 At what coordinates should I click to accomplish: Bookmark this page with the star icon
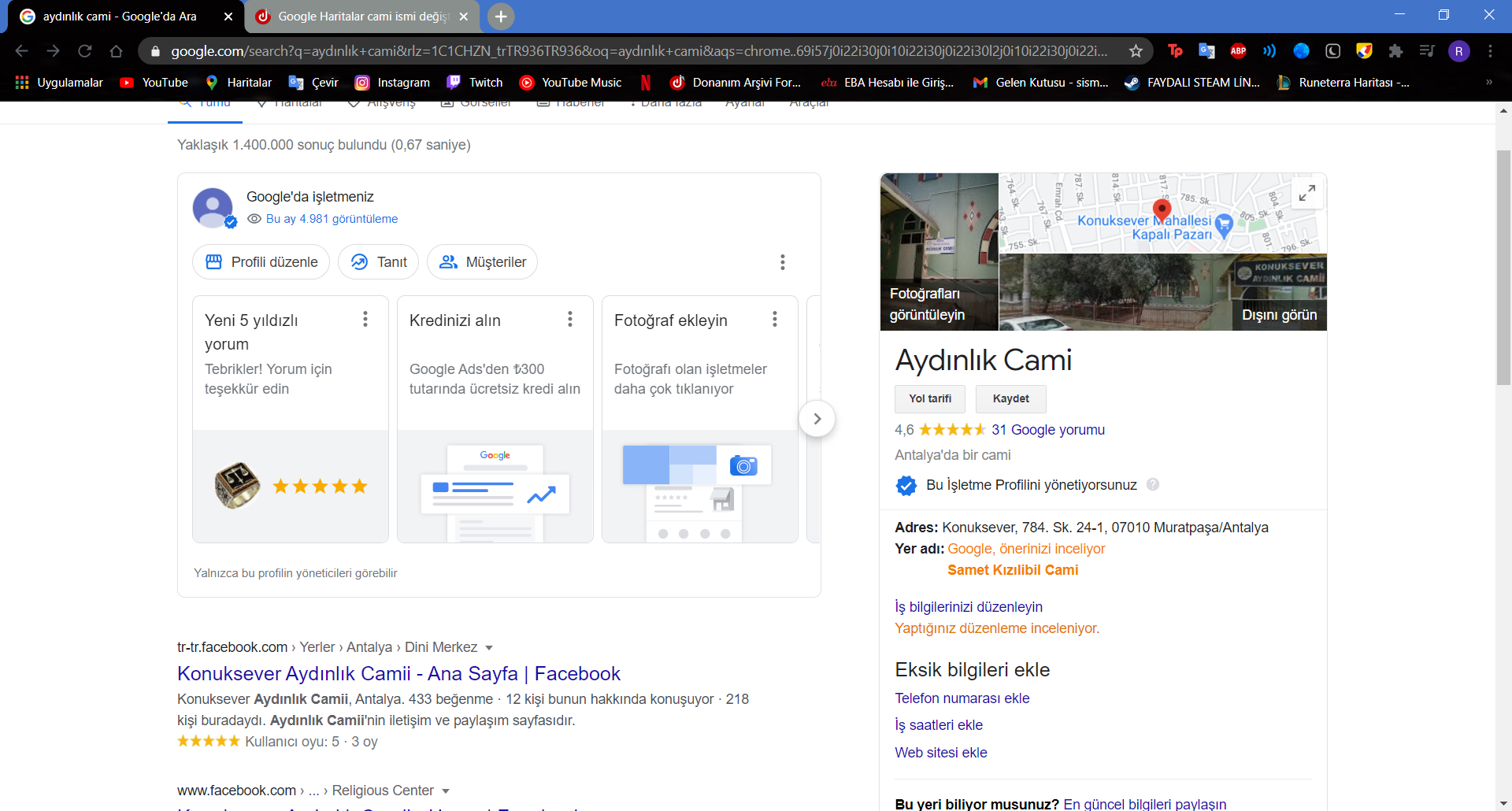(1136, 51)
